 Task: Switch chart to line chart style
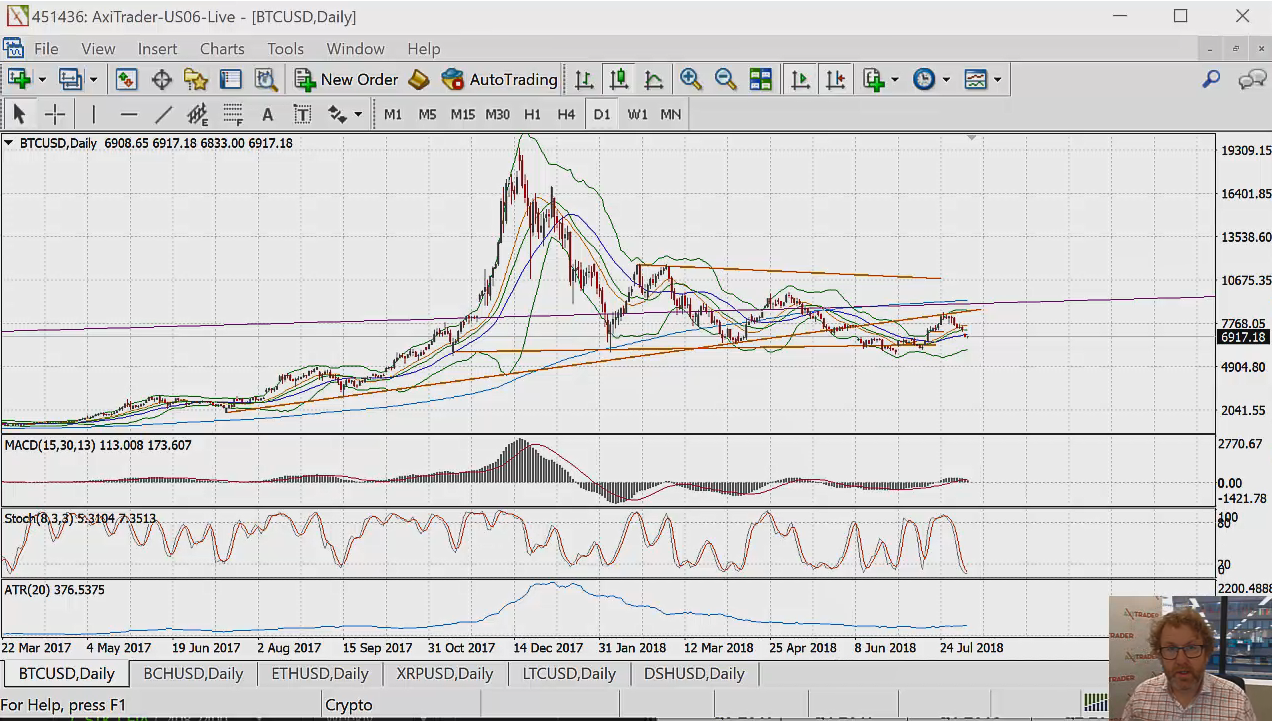tap(654, 80)
